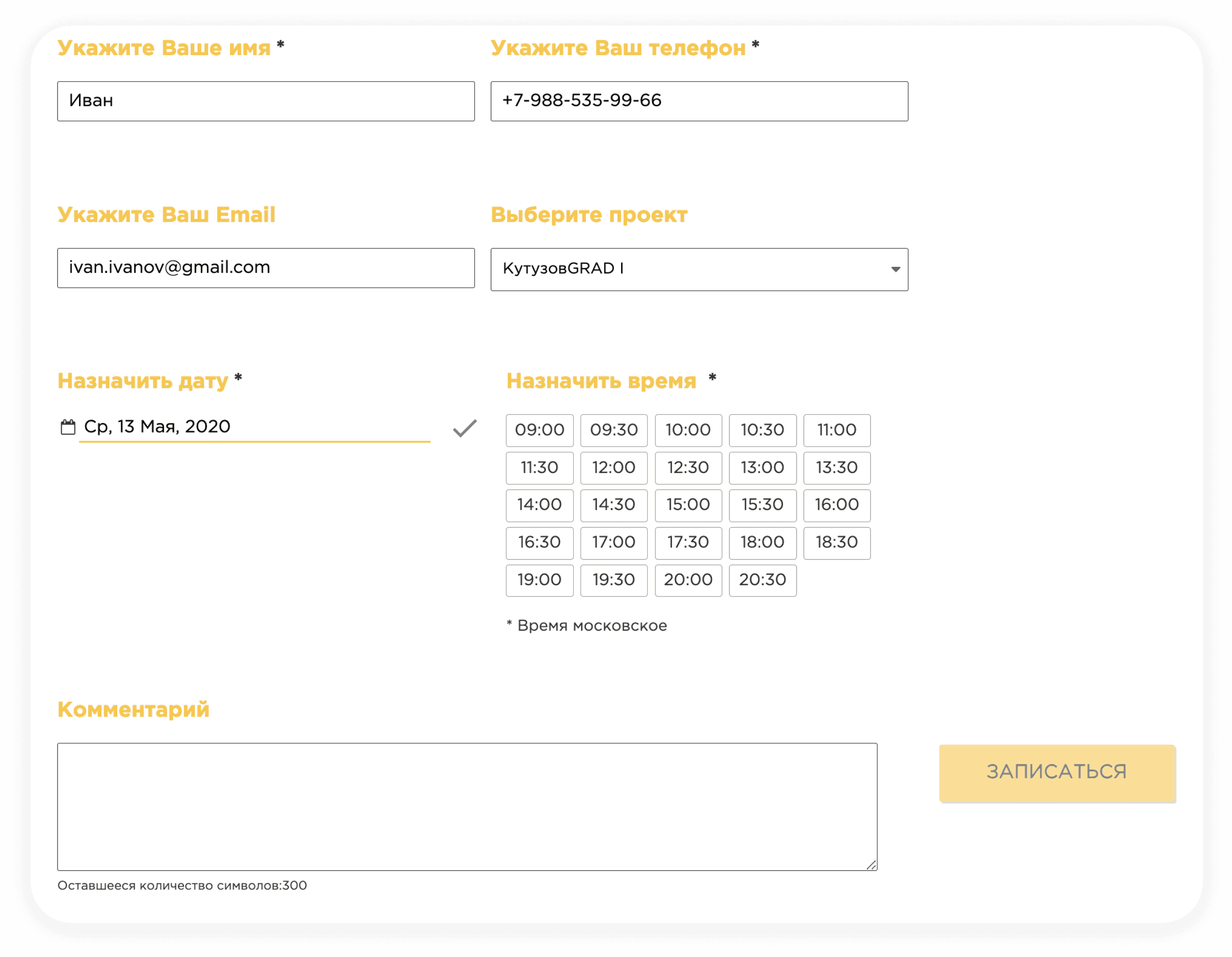Select the 09:00 time slot
1232x957 pixels.
click(539, 430)
